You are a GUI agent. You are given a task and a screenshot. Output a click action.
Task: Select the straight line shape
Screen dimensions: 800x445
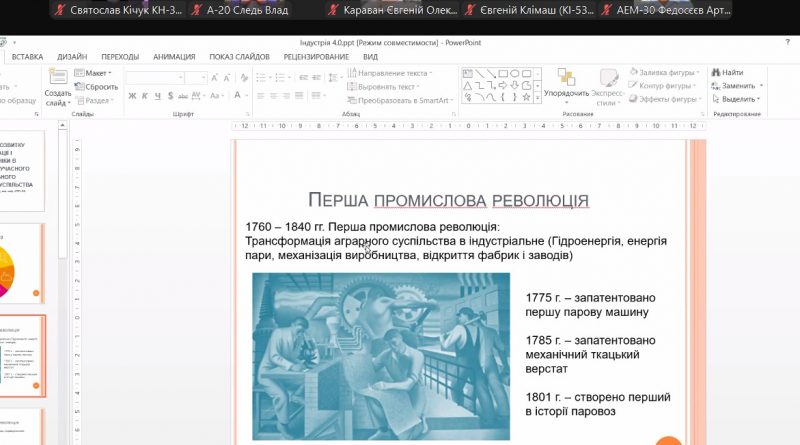coord(479,74)
